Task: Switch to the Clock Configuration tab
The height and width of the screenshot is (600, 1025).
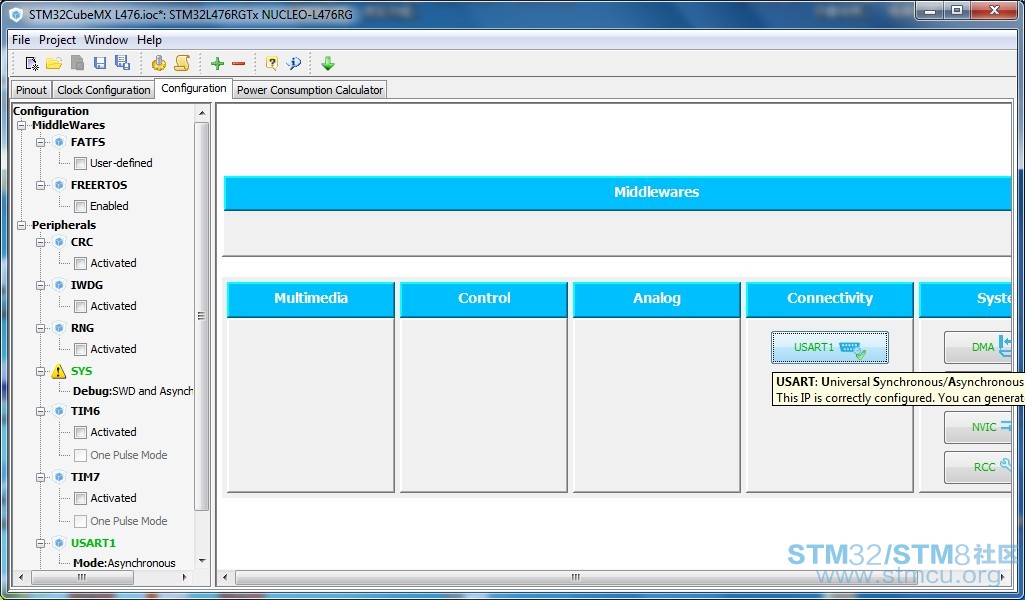Action: tap(103, 90)
